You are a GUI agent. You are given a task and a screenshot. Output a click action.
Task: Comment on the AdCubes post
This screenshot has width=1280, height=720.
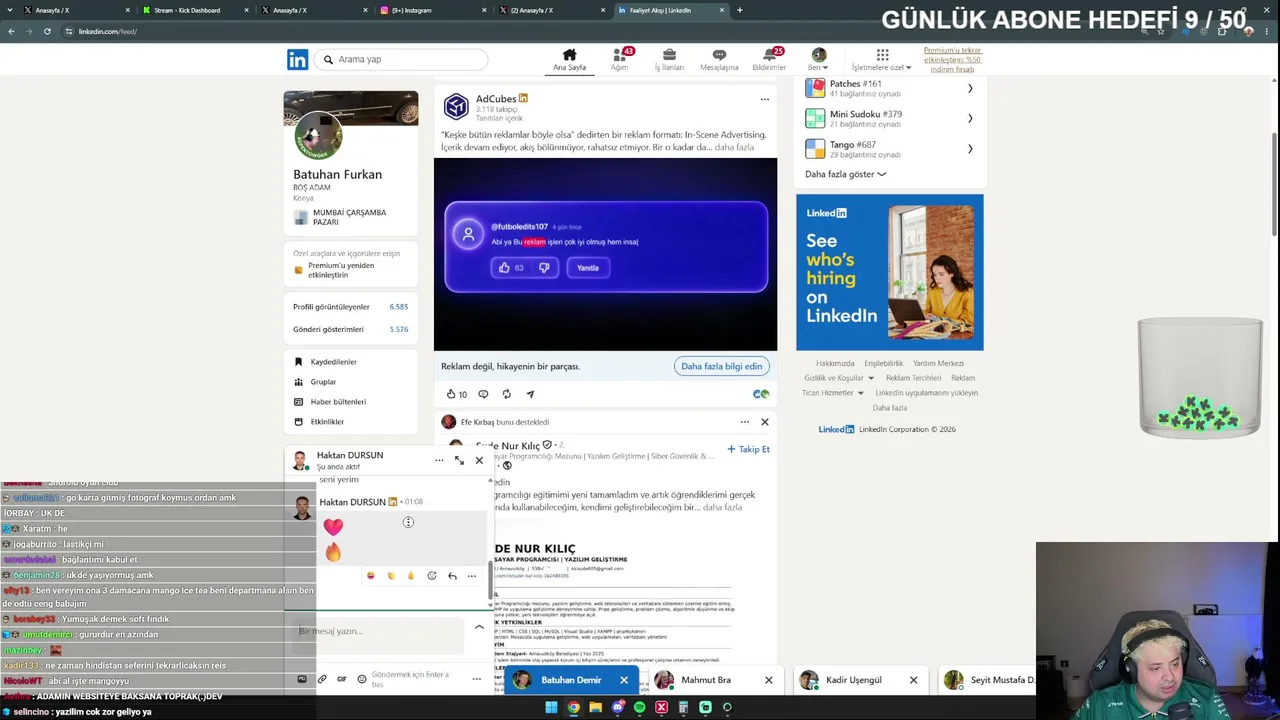coord(483,394)
